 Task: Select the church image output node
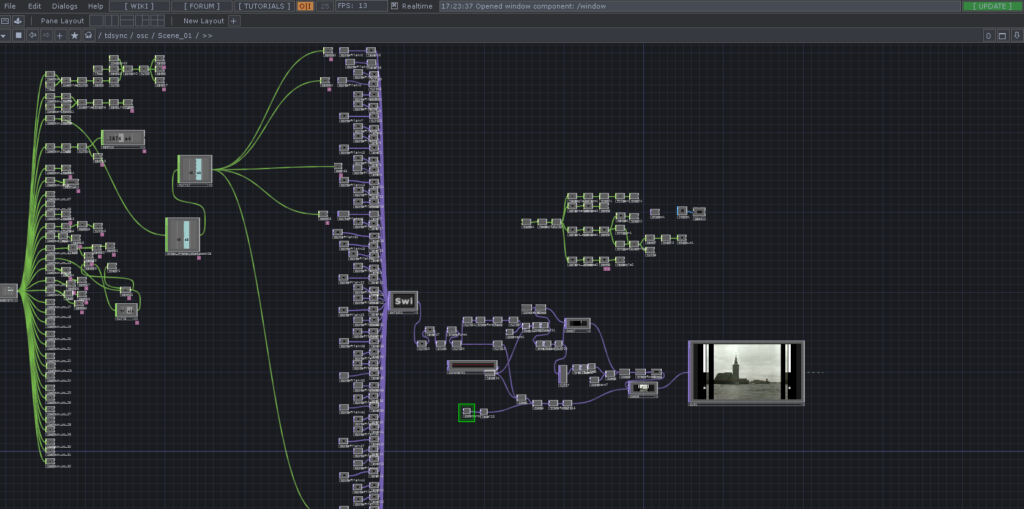coord(746,371)
